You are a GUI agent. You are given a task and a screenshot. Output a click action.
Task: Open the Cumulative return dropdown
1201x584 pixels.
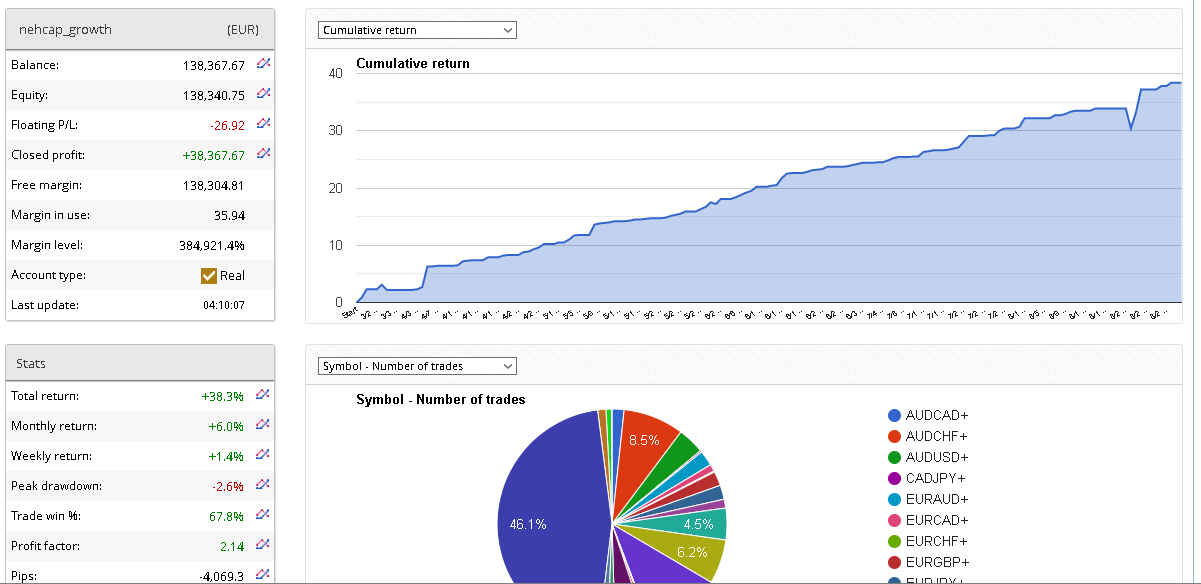tap(417, 30)
